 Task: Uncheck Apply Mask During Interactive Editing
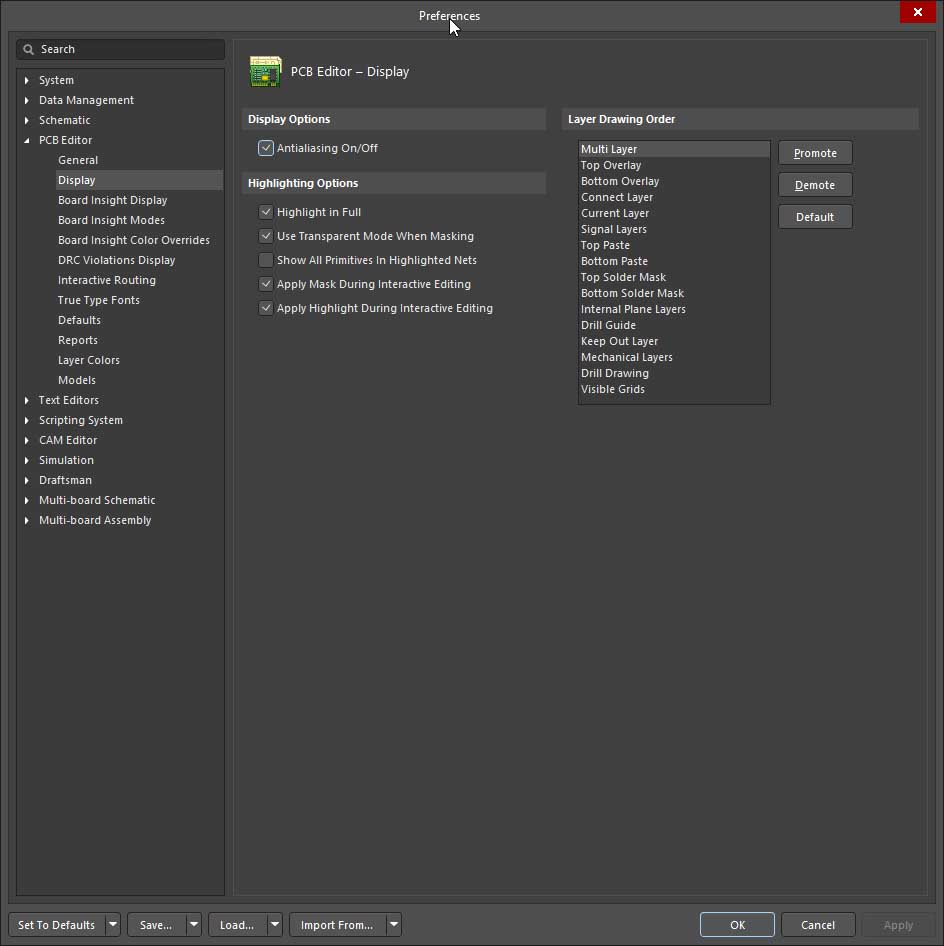coord(266,284)
